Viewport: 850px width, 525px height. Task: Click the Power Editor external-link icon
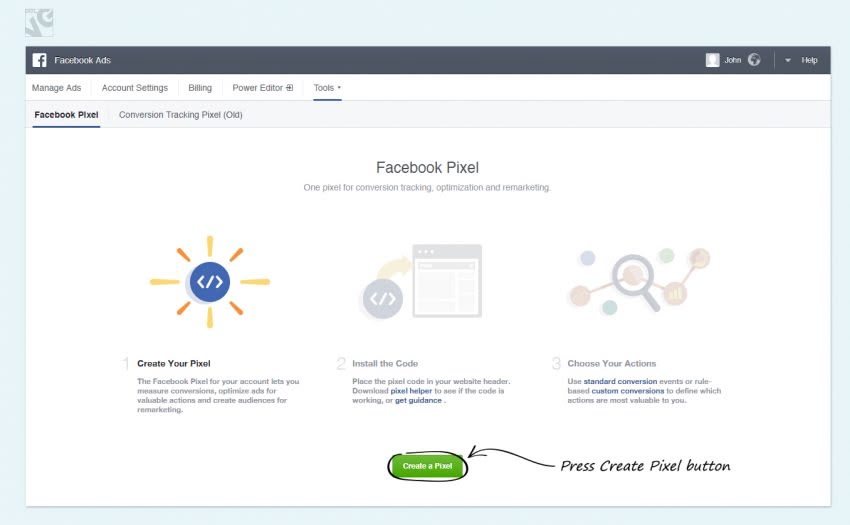click(289, 87)
